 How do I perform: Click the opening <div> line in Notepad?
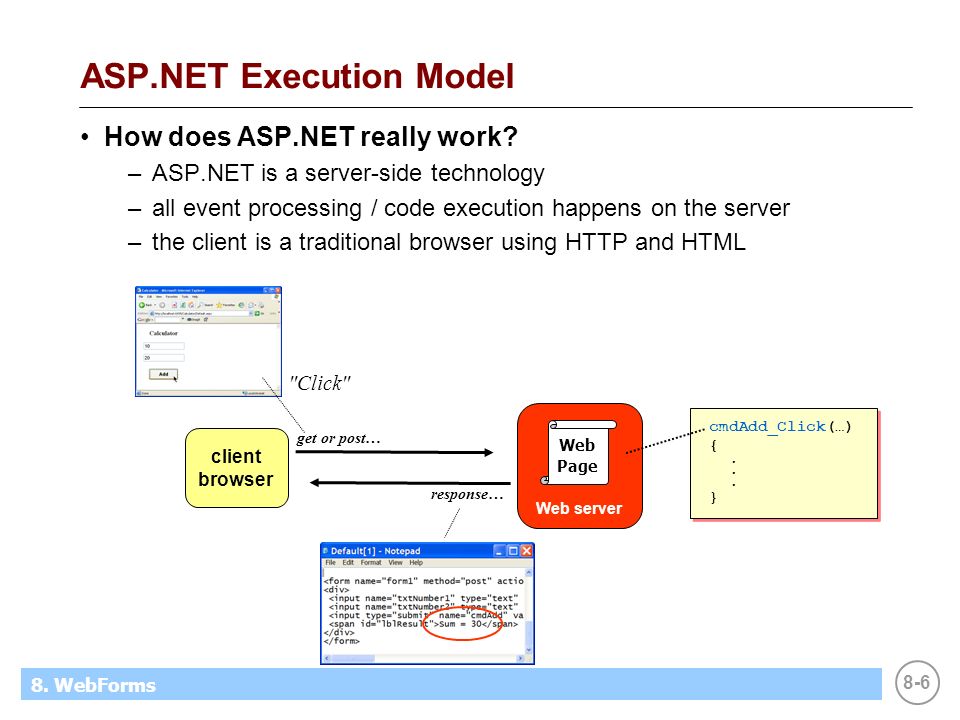(336, 590)
